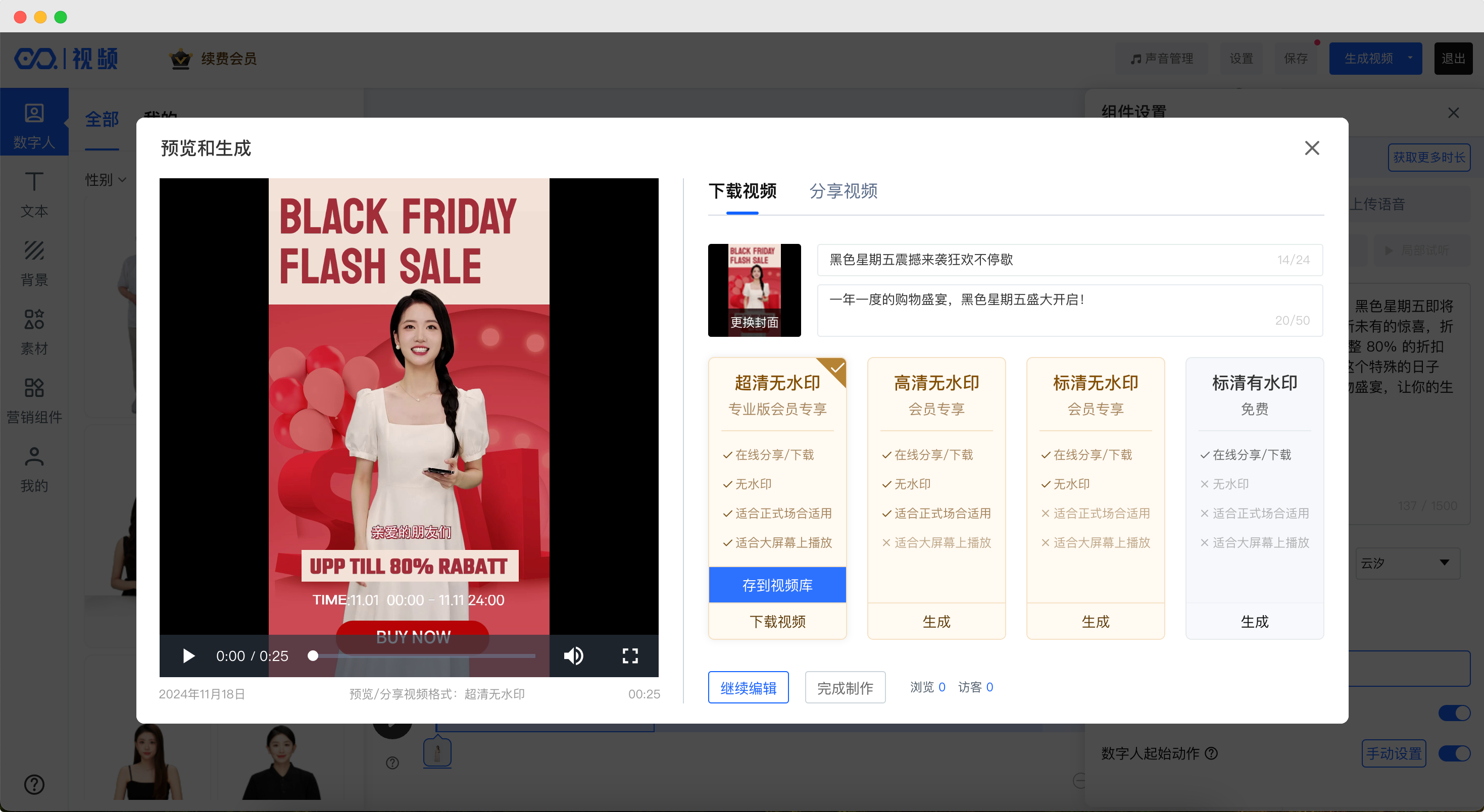1484x812 pixels.
Task: Click 生成 under 标清有水印
Action: [1254, 621]
